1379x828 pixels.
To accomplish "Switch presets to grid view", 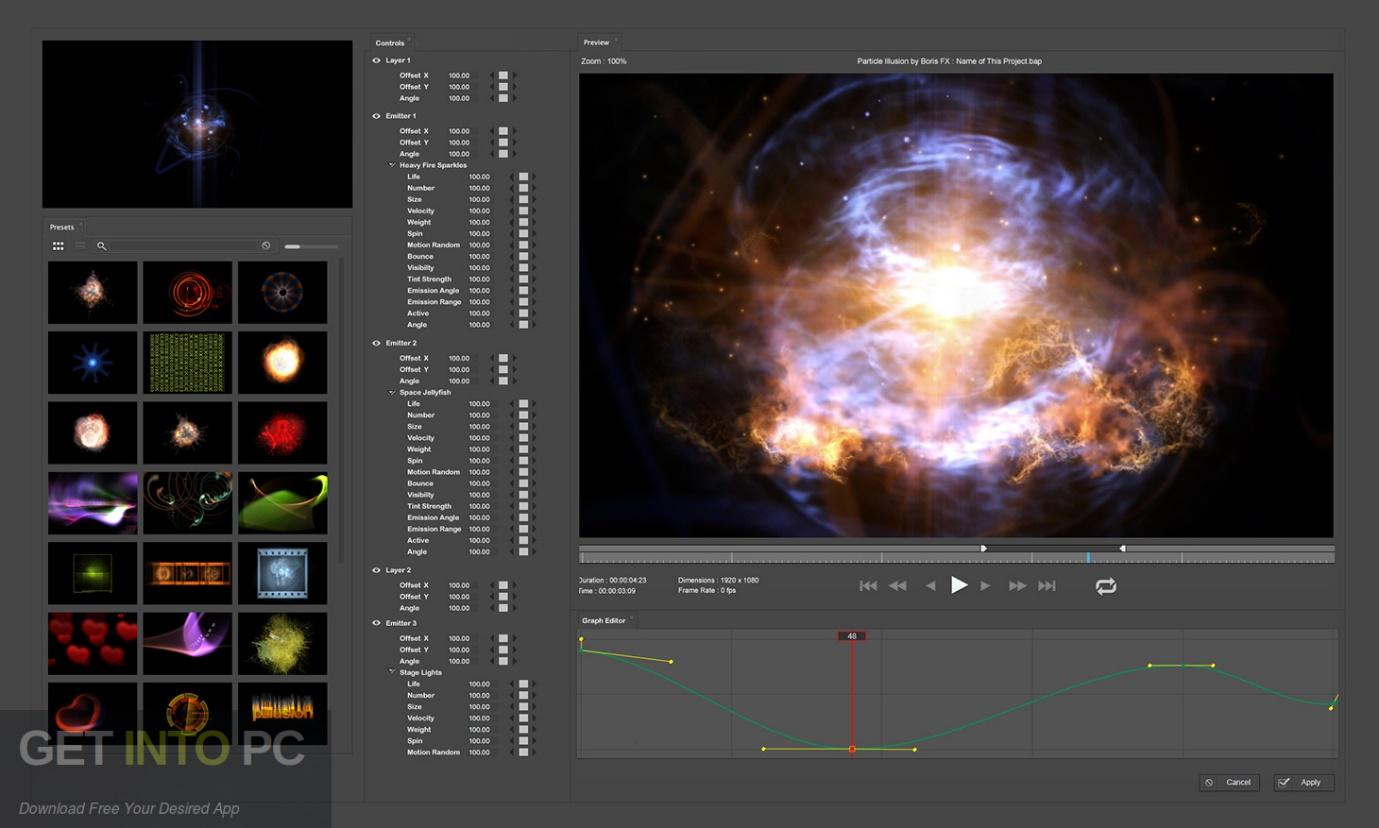I will pos(58,246).
